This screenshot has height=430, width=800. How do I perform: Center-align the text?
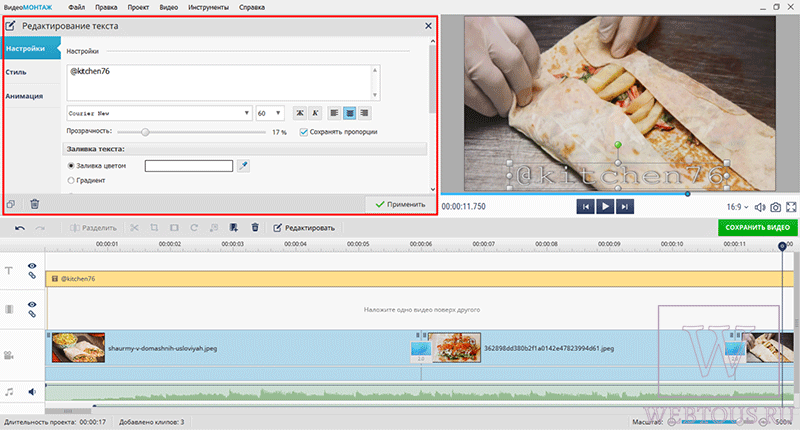point(349,113)
